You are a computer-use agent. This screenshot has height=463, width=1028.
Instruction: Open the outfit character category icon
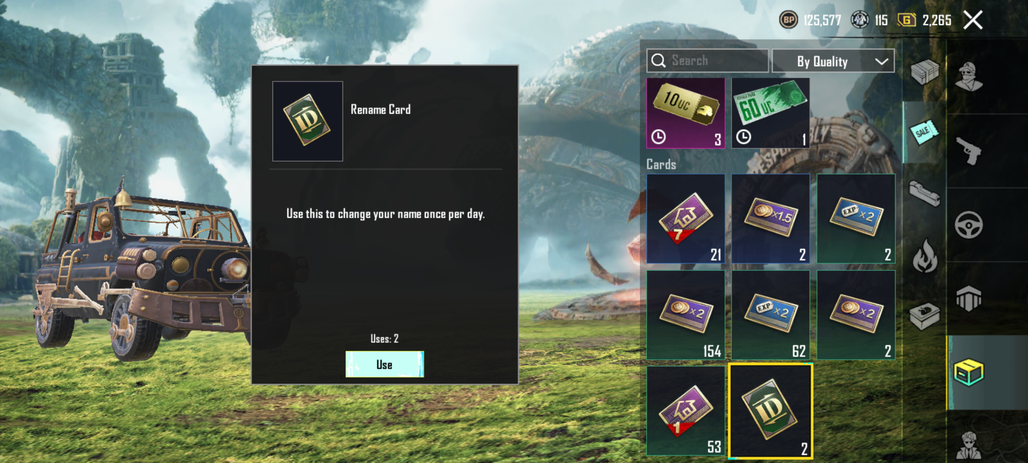pos(968,77)
